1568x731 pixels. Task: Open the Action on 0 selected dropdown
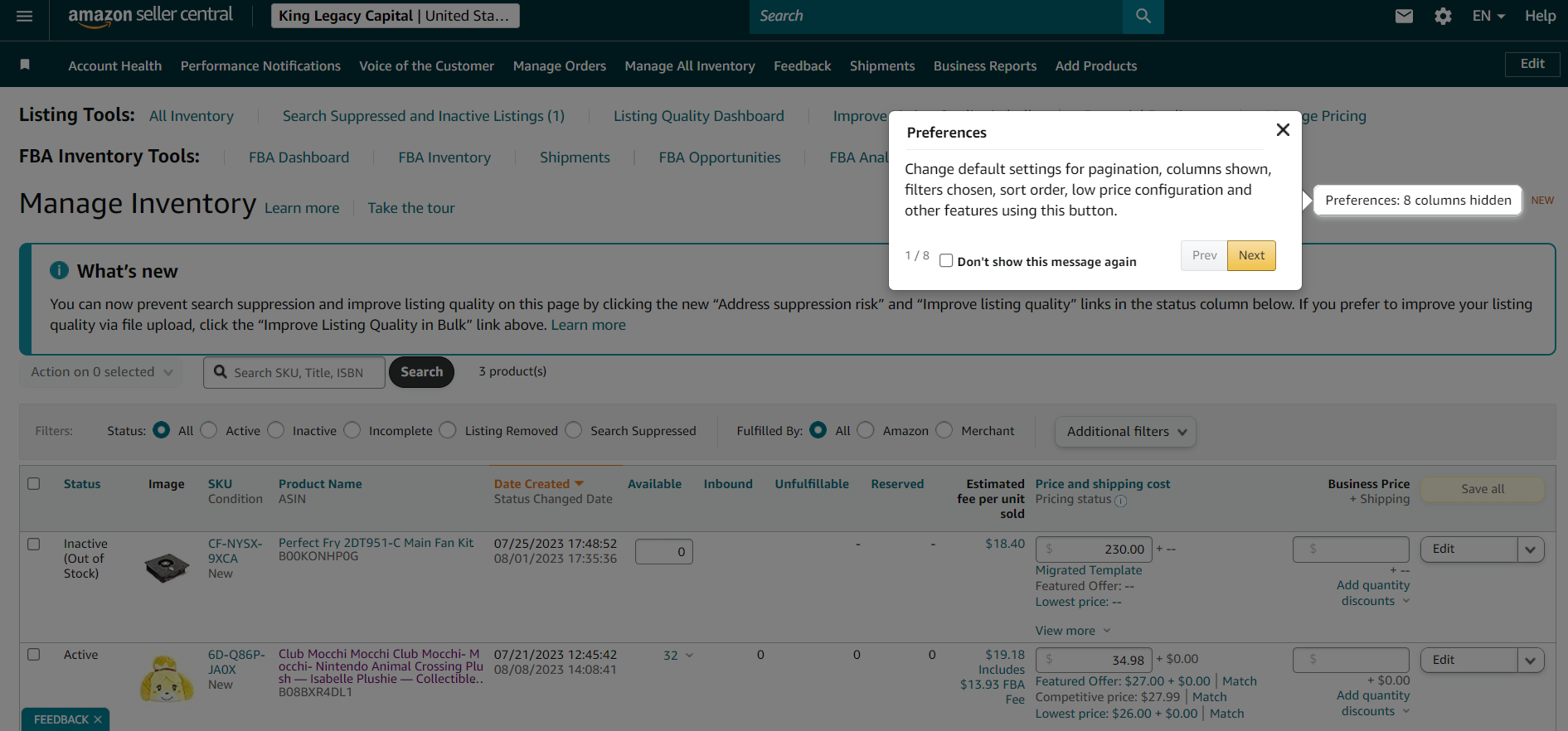[x=103, y=372]
